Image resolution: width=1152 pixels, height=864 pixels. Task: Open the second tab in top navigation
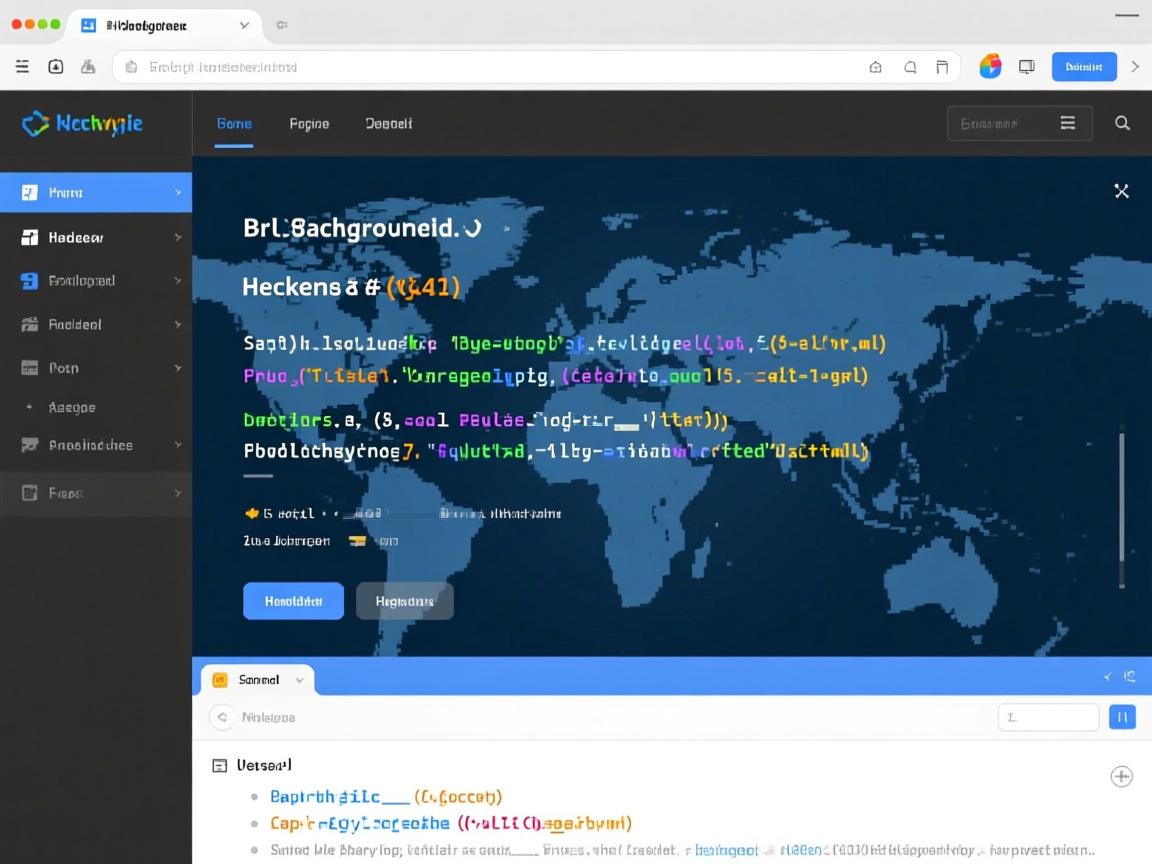309,124
